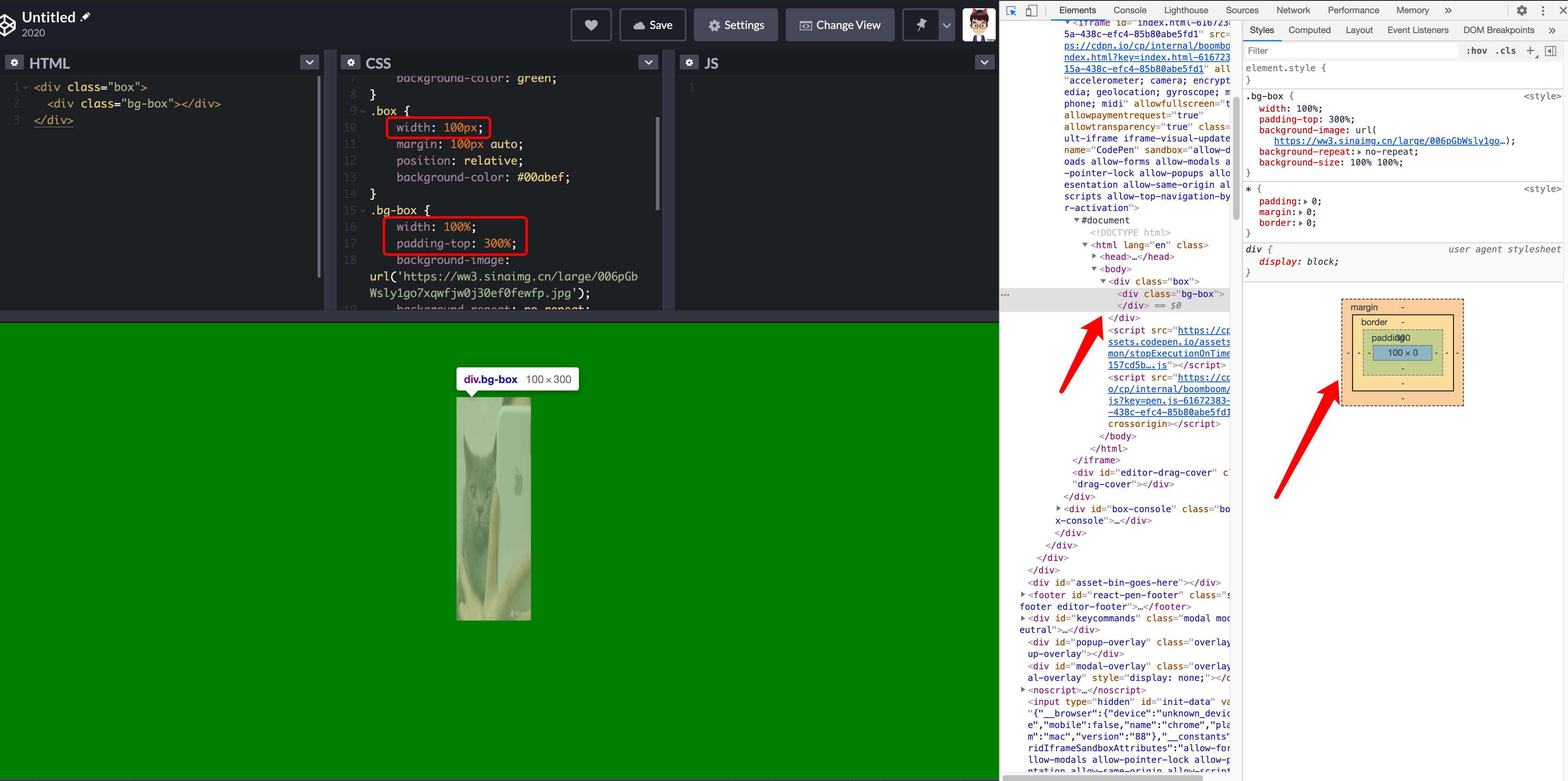Expand react-pen-footer footer node
Screen dimensions: 1568x781
1023,594
